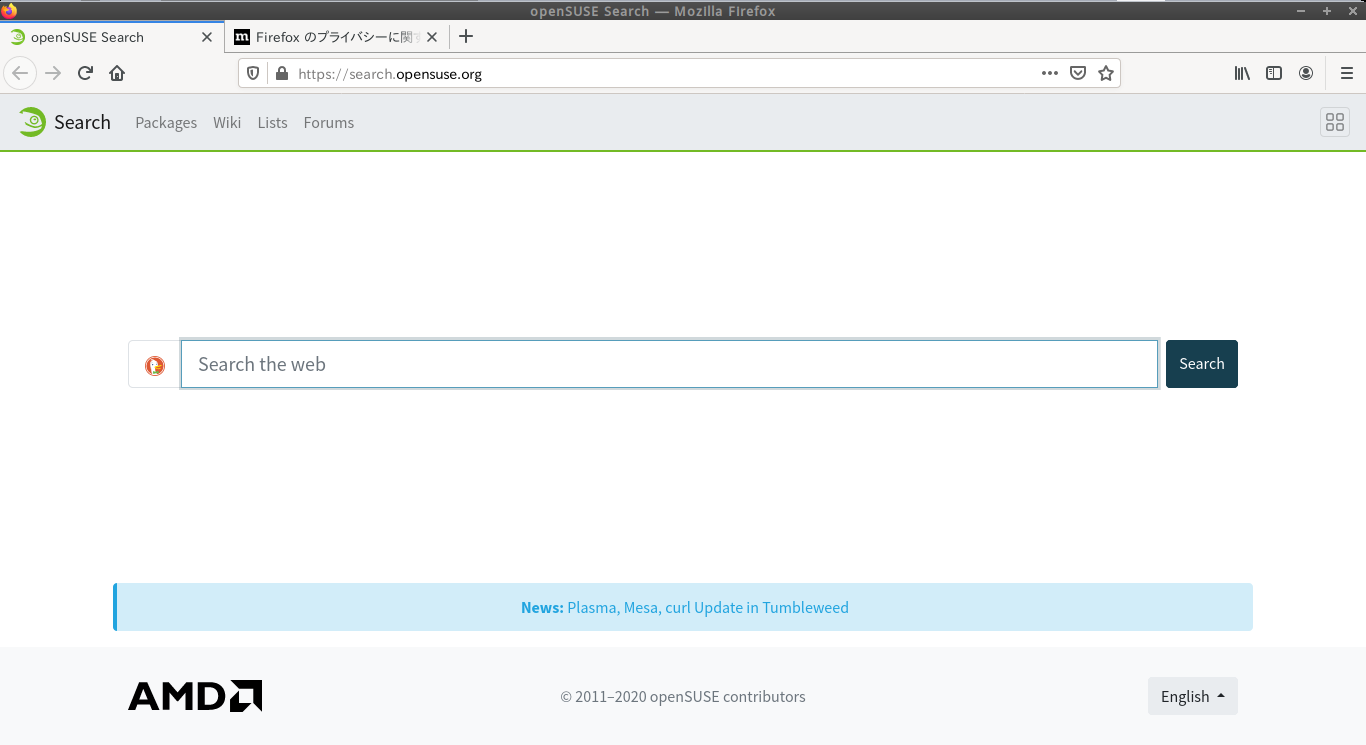Open Firefox Account menu
1366x745 pixels.
(1306, 73)
